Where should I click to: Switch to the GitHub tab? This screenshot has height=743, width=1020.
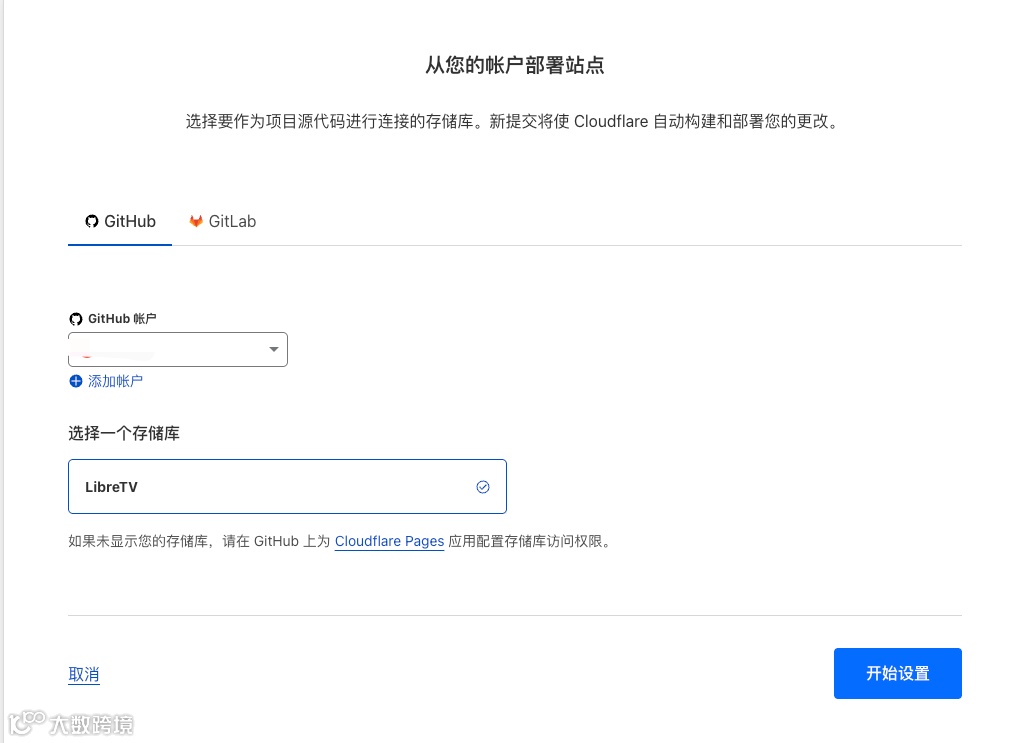tap(120, 221)
